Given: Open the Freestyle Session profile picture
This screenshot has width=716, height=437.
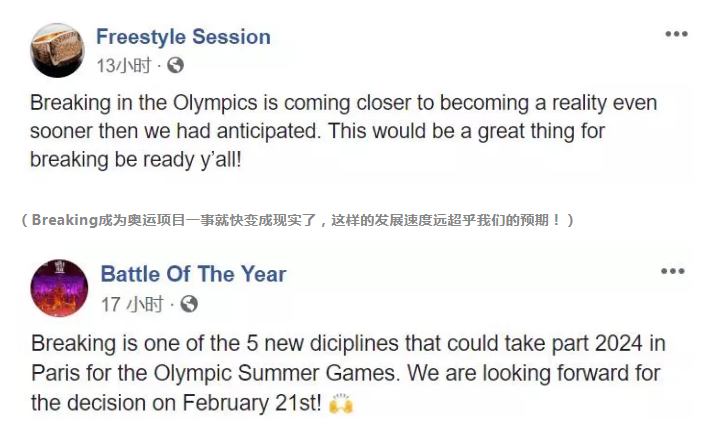Looking at the screenshot, I should pyautogui.click(x=57, y=50).
